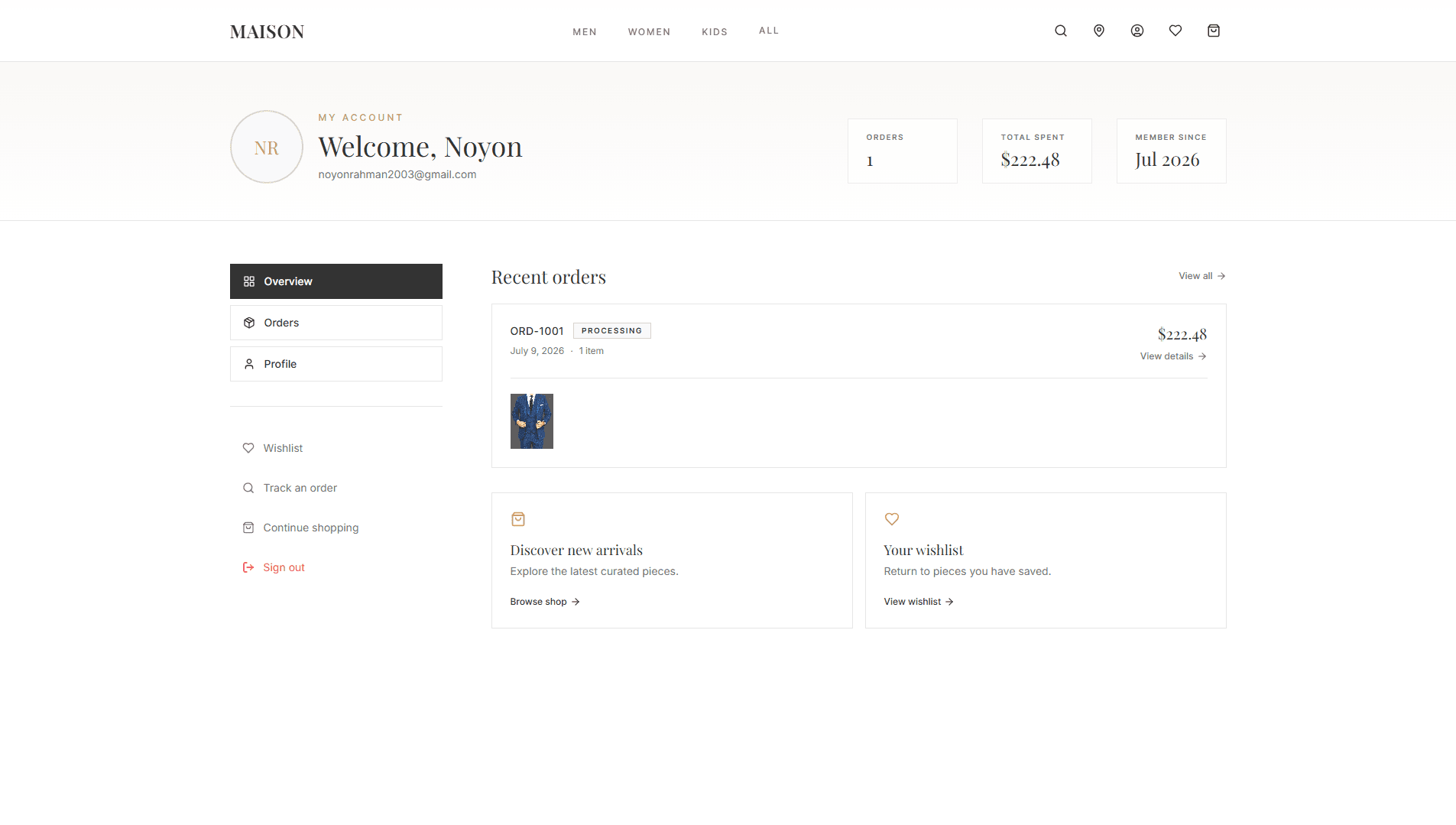The height and width of the screenshot is (825, 1456).
Task: Click the ORD-1001 order number
Action: (x=537, y=331)
